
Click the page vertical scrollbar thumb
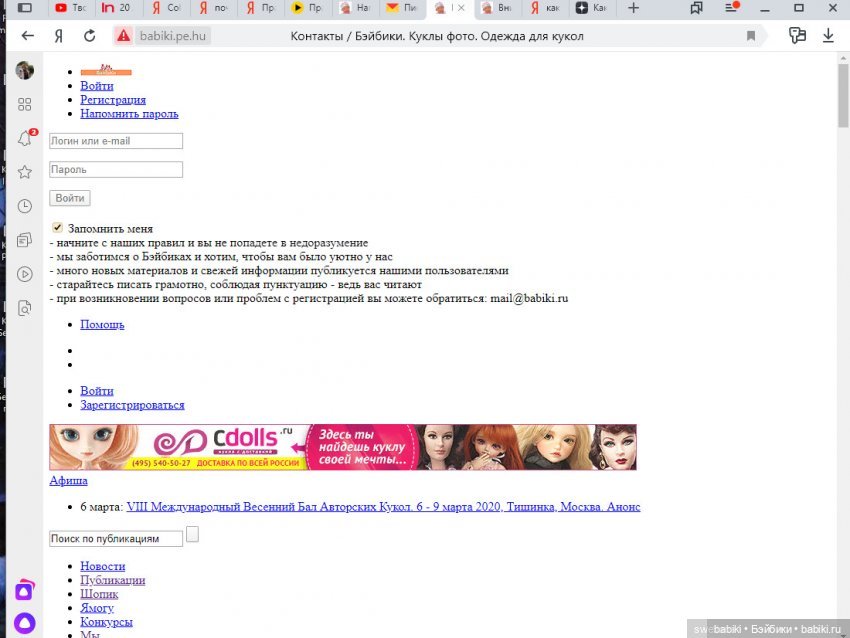pyautogui.click(x=843, y=95)
